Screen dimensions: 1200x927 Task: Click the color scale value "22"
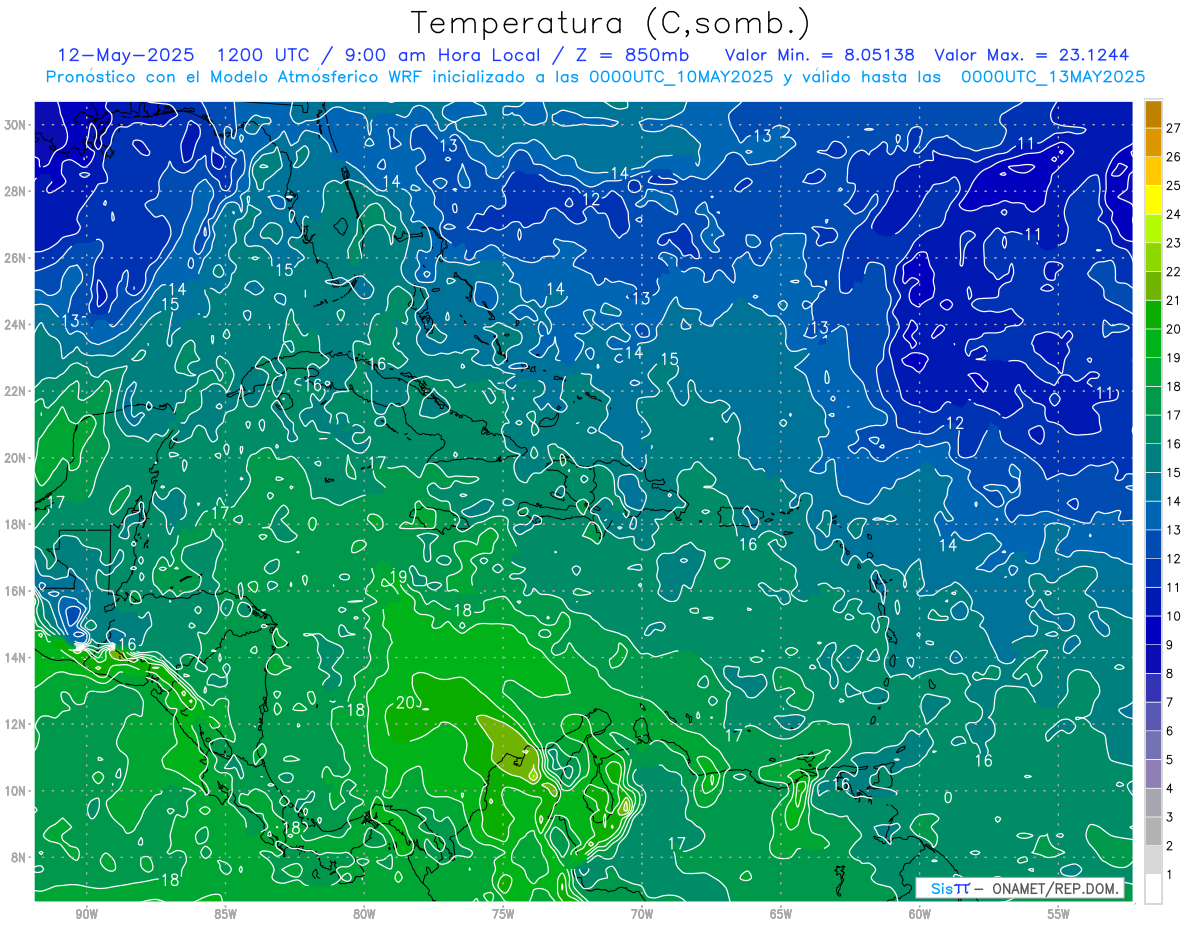click(1173, 272)
